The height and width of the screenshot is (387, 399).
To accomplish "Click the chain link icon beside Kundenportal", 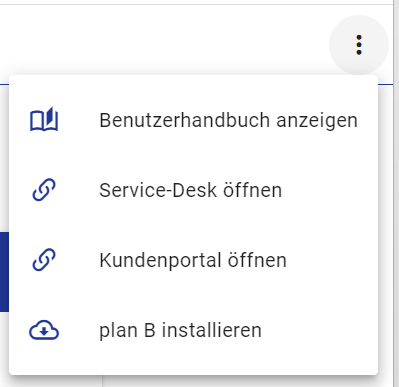I will (x=44, y=260).
